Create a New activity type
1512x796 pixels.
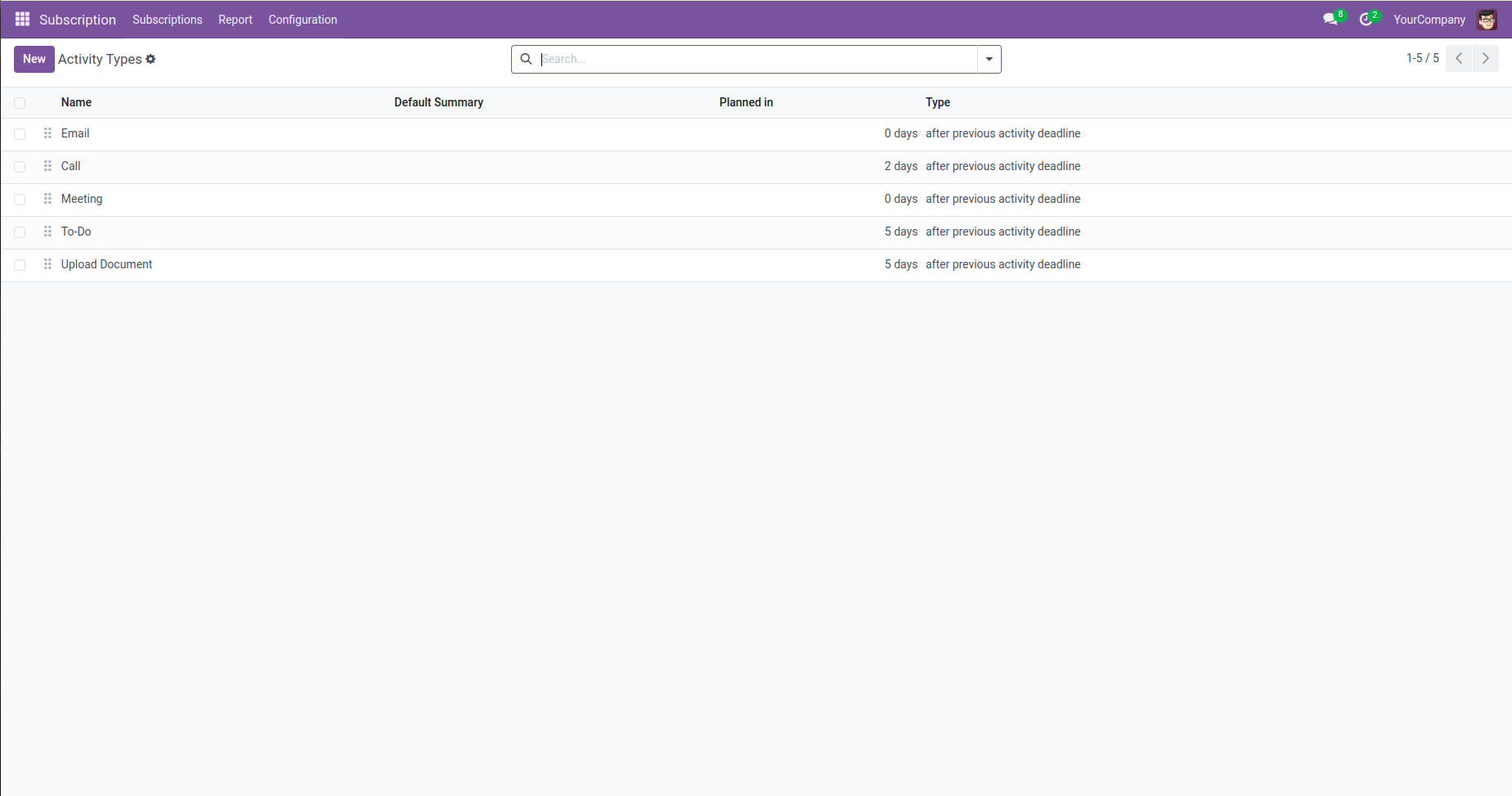34,59
